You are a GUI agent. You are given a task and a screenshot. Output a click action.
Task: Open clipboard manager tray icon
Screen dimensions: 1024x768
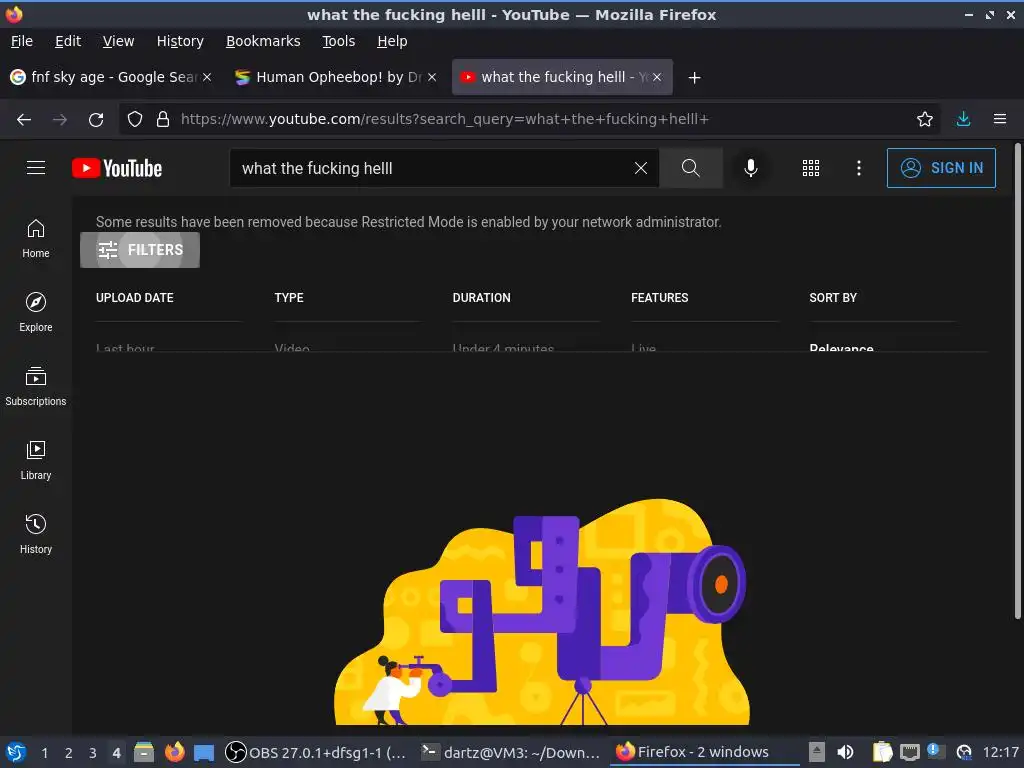(x=882, y=752)
